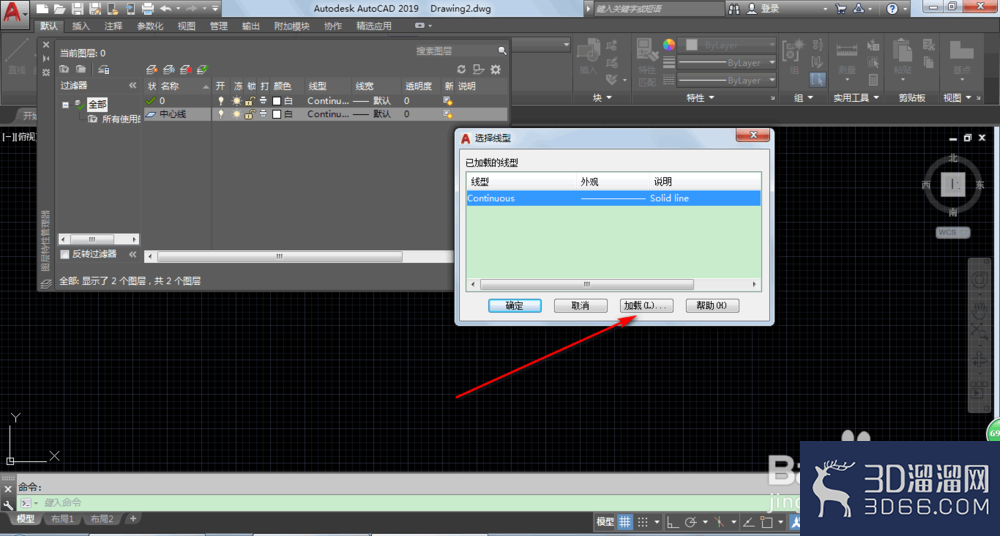Image resolution: width=1000 pixels, height=536 pixels.
Task: Collapse the 过滤器 pane with double chevron
Action: click(x=133, y=86)
